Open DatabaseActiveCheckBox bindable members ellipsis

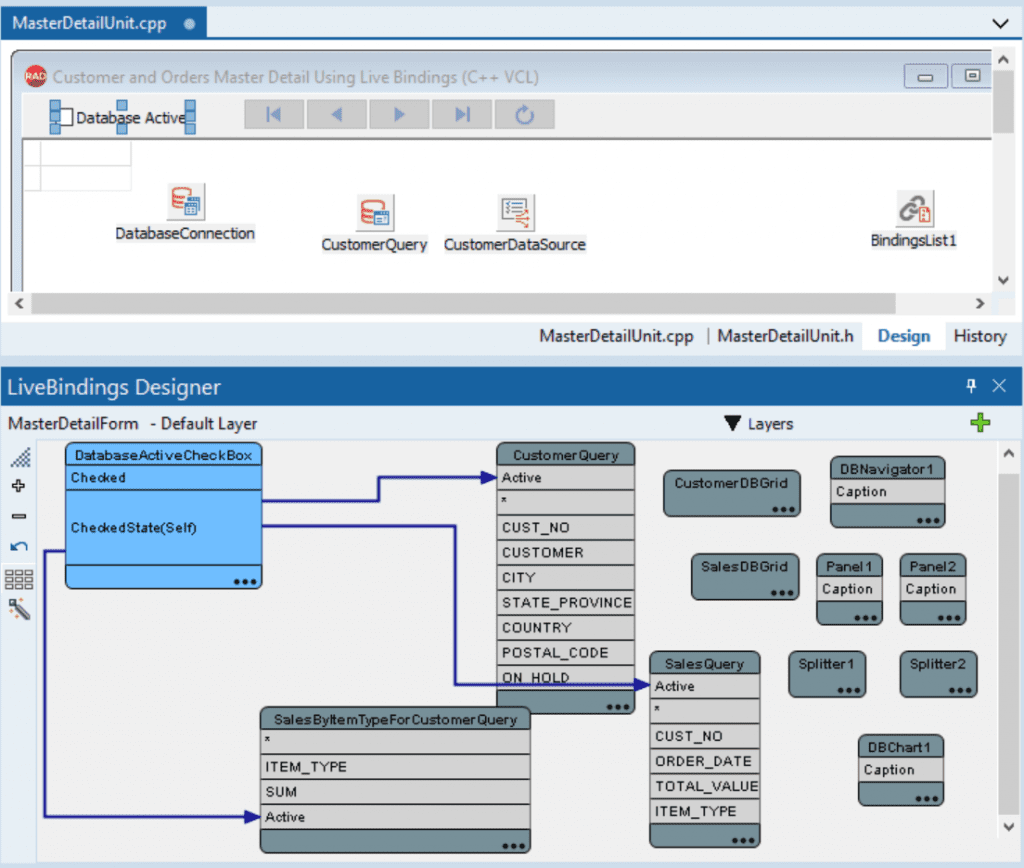point(245,582)
